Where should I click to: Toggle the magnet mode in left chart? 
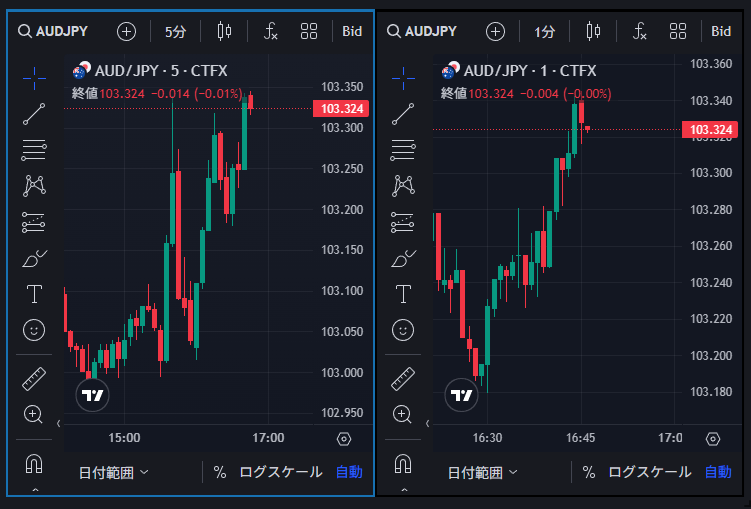click(34, 464)
